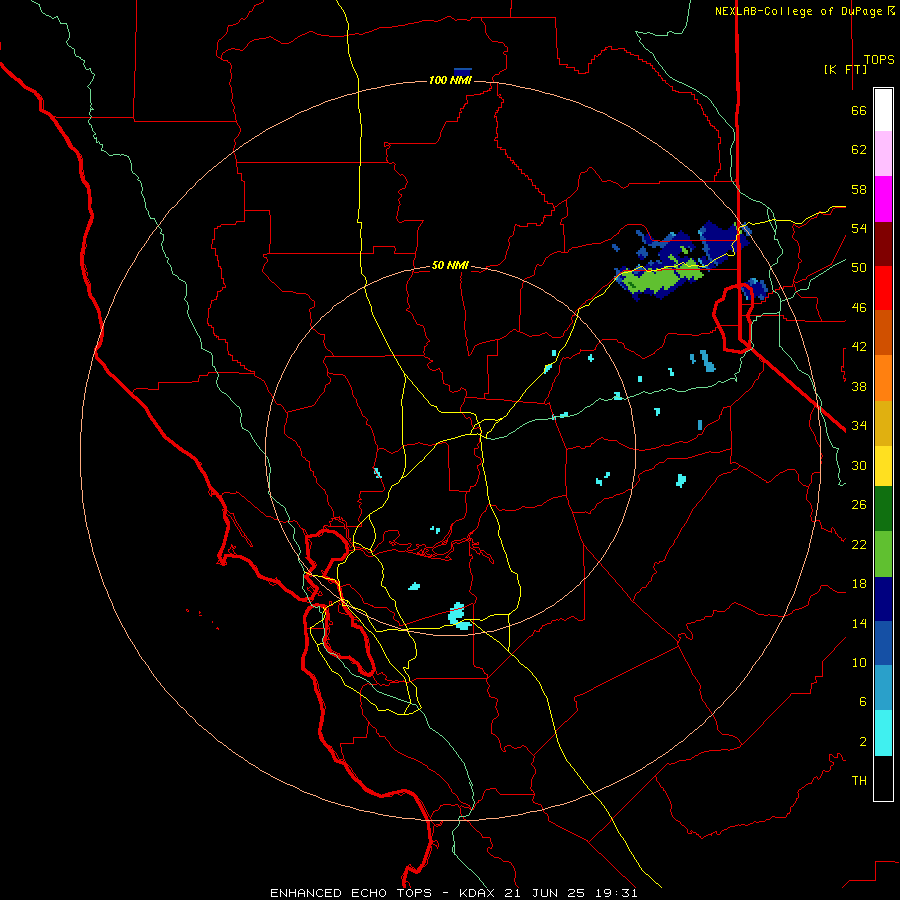Click the gold 34 kft legend swatch
The height and width of the screenshot is (900, 900).
point(883,423)
